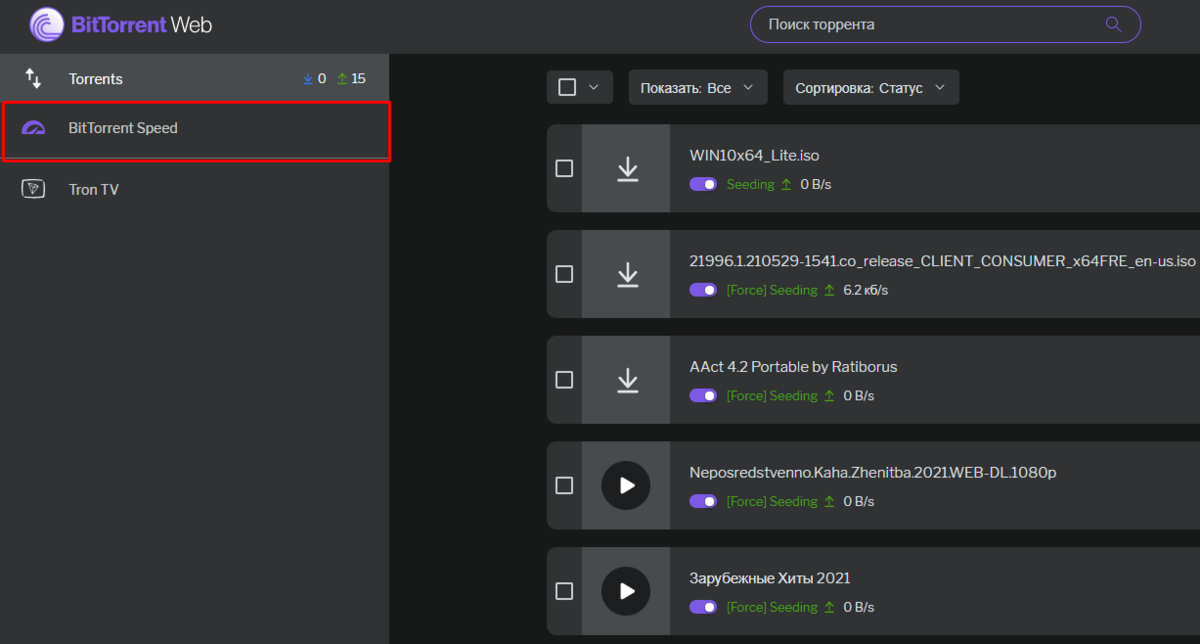Viewport: 1200px width, 644px height.
Task: Toggle seeding switch for AAct 4.2 Portable
Action: click(703, 396)
